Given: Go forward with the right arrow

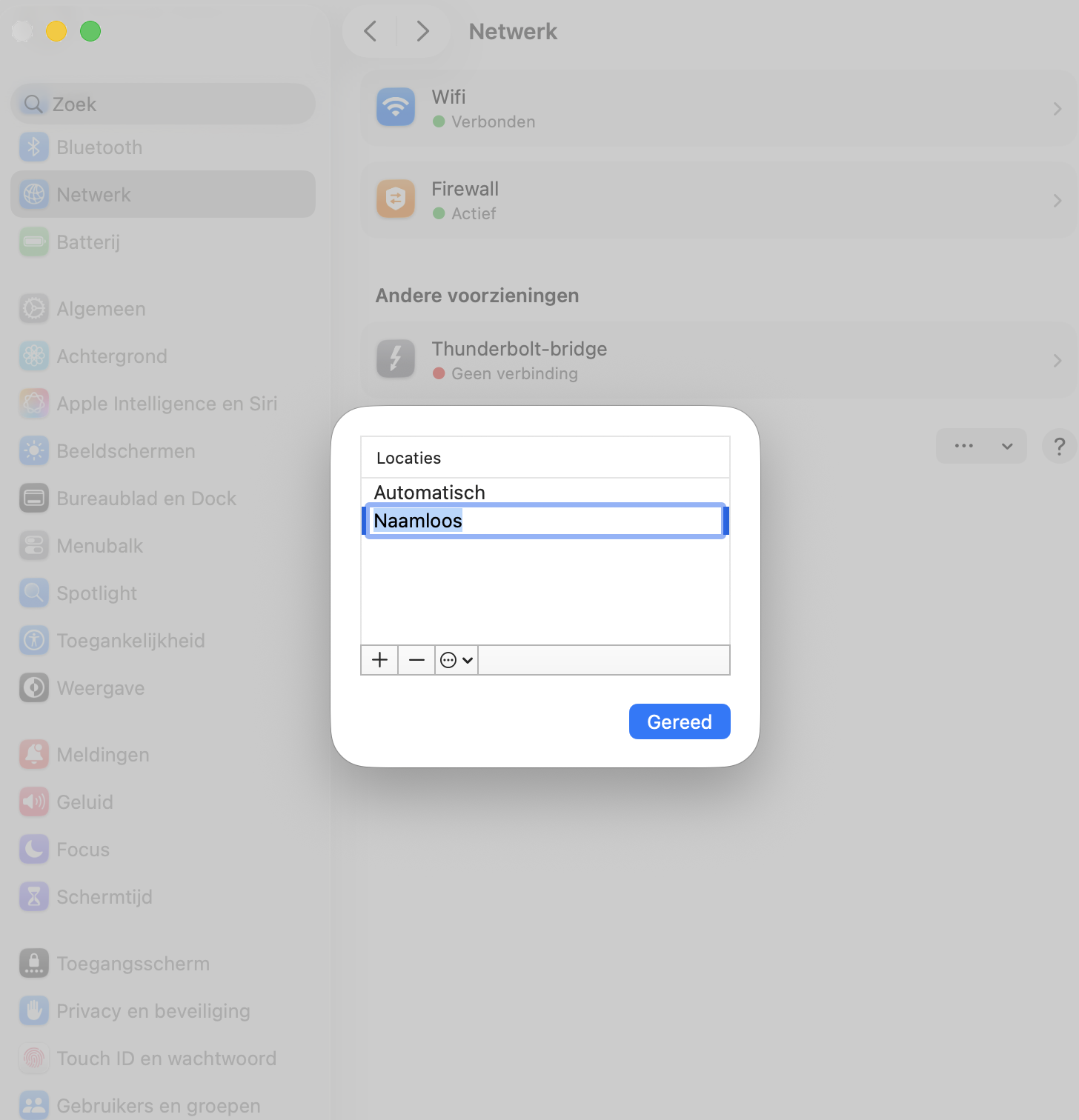Looking at the screenshot, I should pos(422,31).
